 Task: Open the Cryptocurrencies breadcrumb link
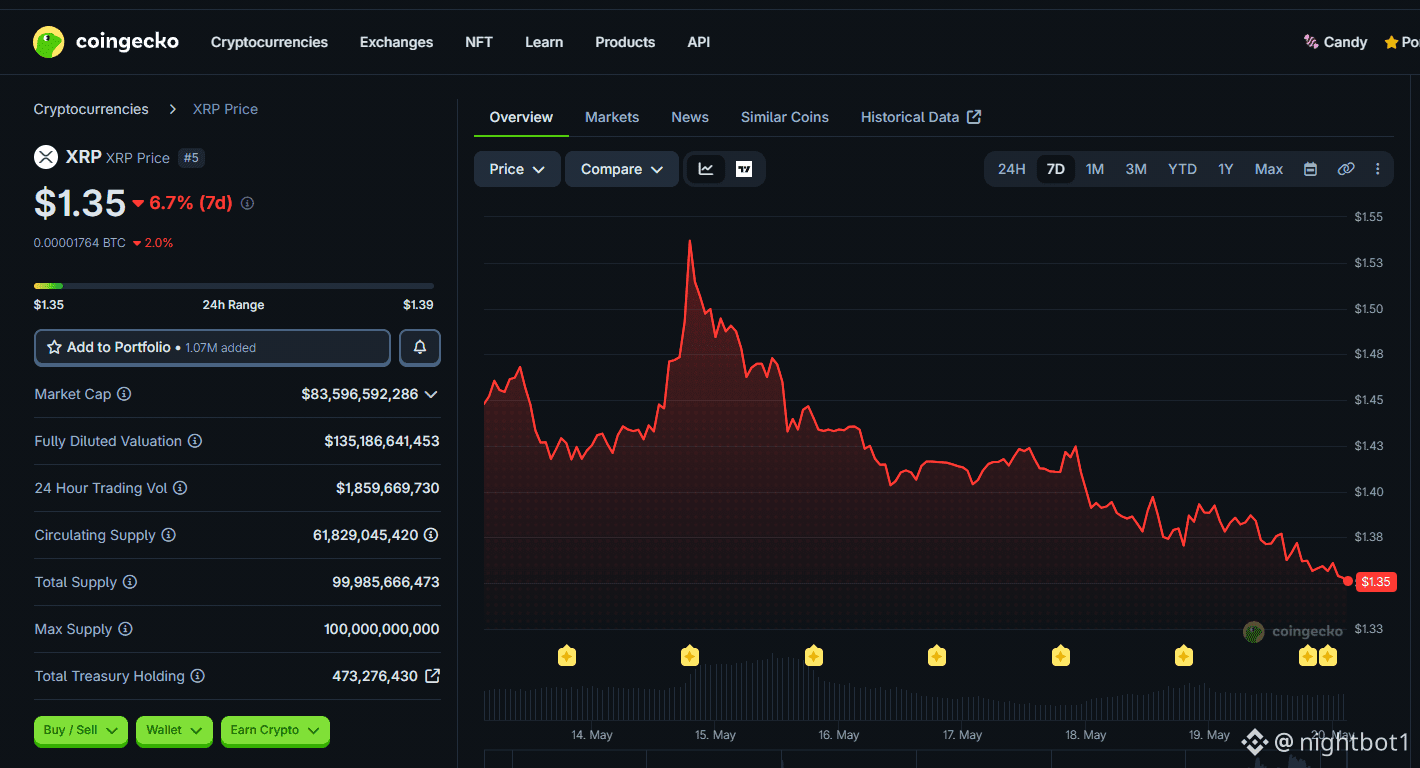(x=91, y=109)
